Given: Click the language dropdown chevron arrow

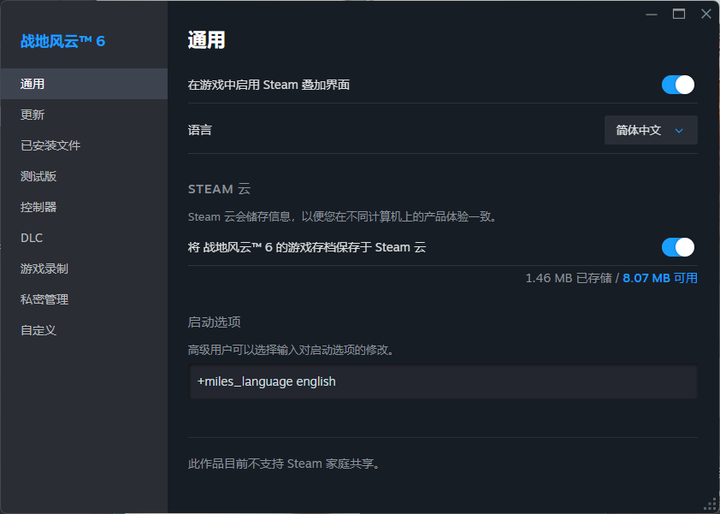Looking at the screenshot, I should point(680,130).
